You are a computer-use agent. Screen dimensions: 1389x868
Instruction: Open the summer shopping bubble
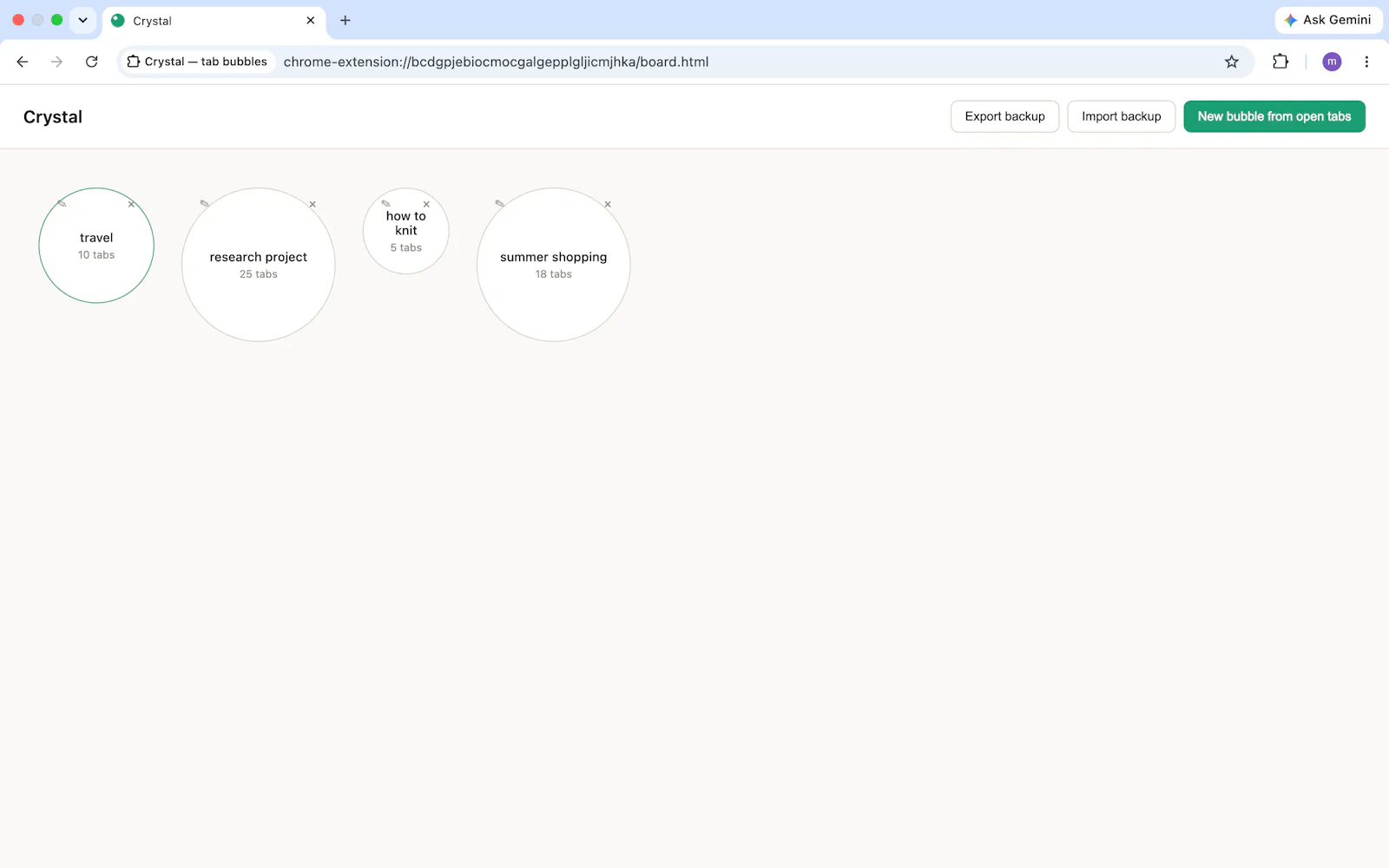(x=554, y=265)
